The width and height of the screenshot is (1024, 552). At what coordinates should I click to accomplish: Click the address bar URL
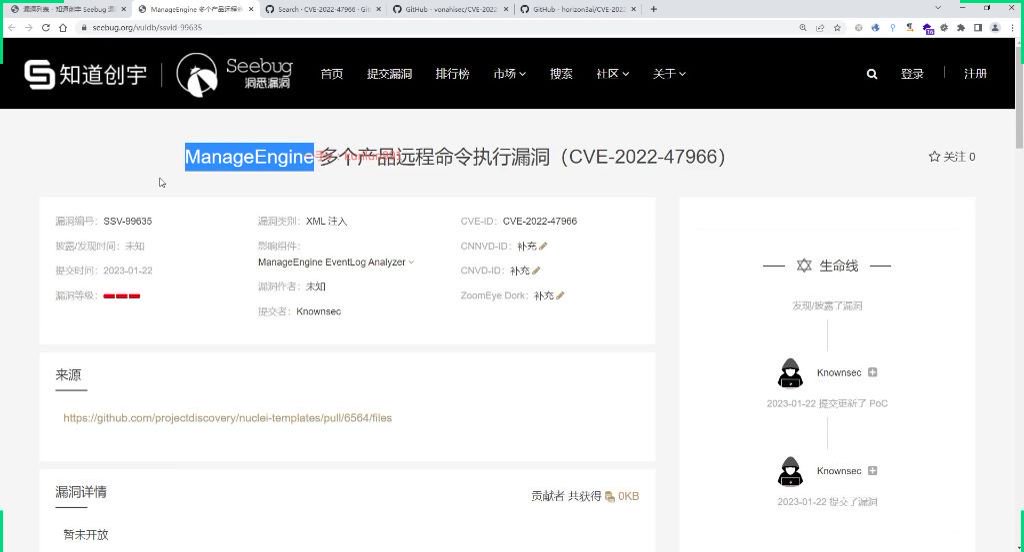click(x=147, y=27)
